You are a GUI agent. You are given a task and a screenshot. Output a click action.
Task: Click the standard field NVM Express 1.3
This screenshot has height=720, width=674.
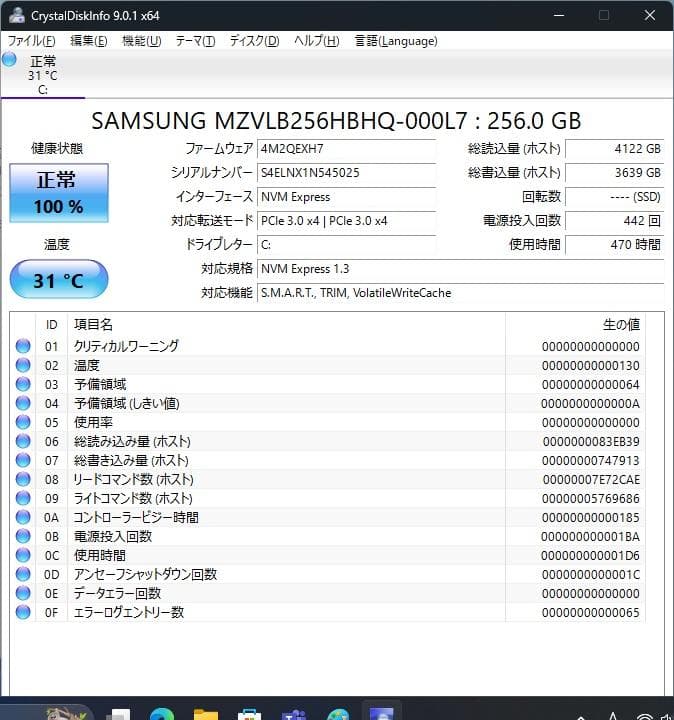(461, 269)
